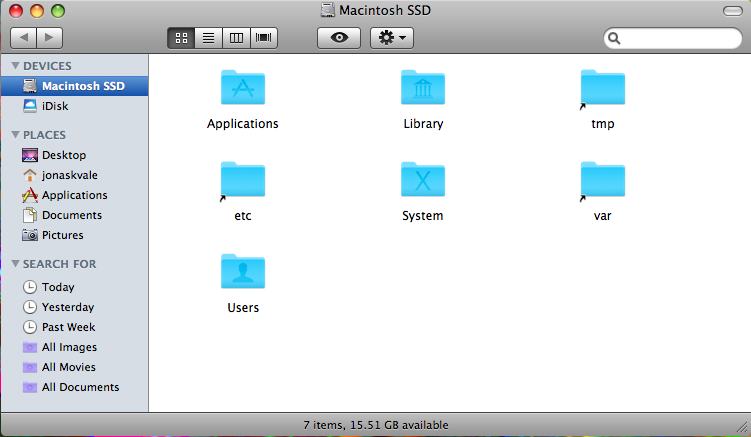Show files from Past Week
Image resolution: width=751 pixels, height=437 pixels.
click(75, 327)
